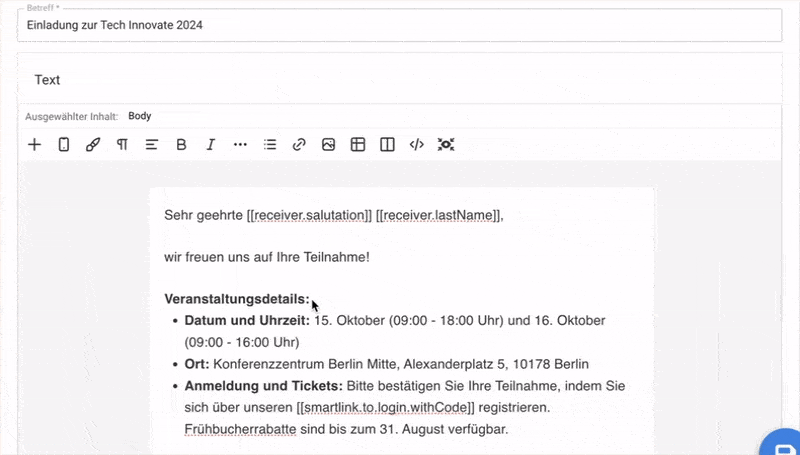Open the HTML source code view
The height and width of the screenshot is (455, 800).
(x=416, y=145)
